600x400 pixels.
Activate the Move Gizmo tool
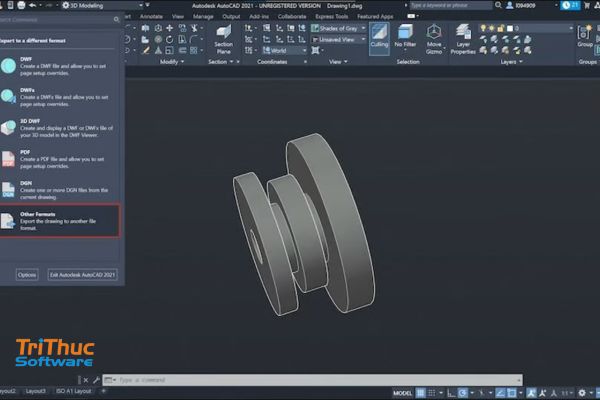[x=434, y=39]
